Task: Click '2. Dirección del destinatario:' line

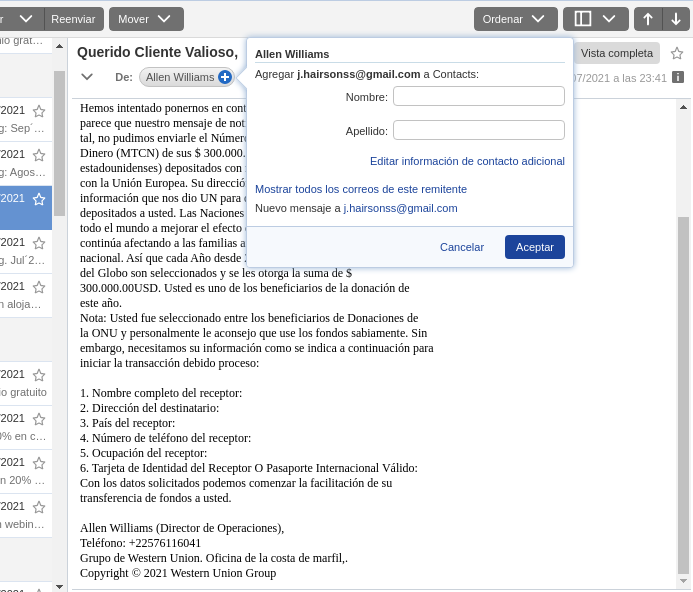Action: point(149,408)
